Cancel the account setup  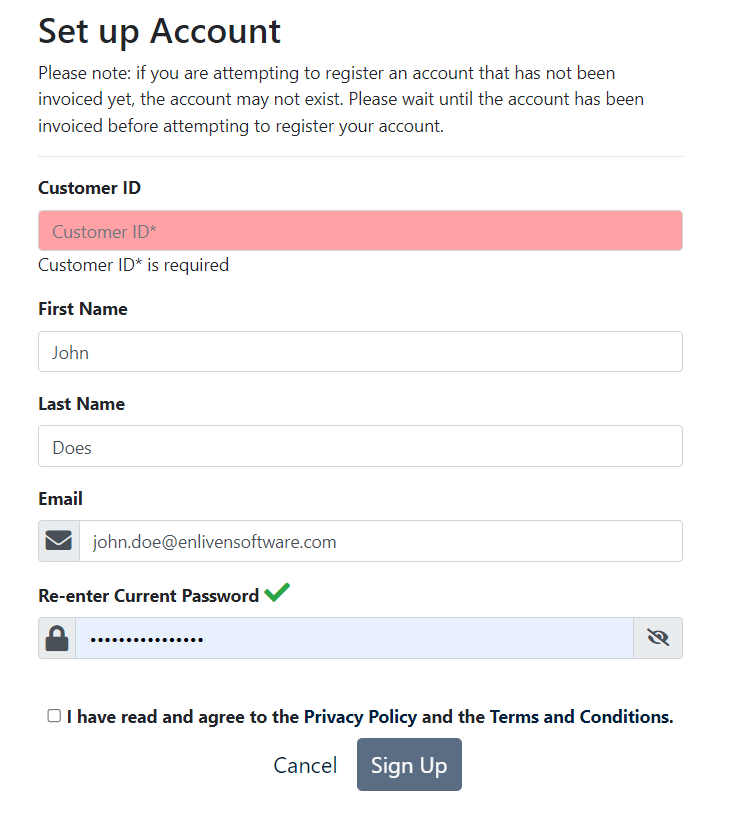point(305,765)
